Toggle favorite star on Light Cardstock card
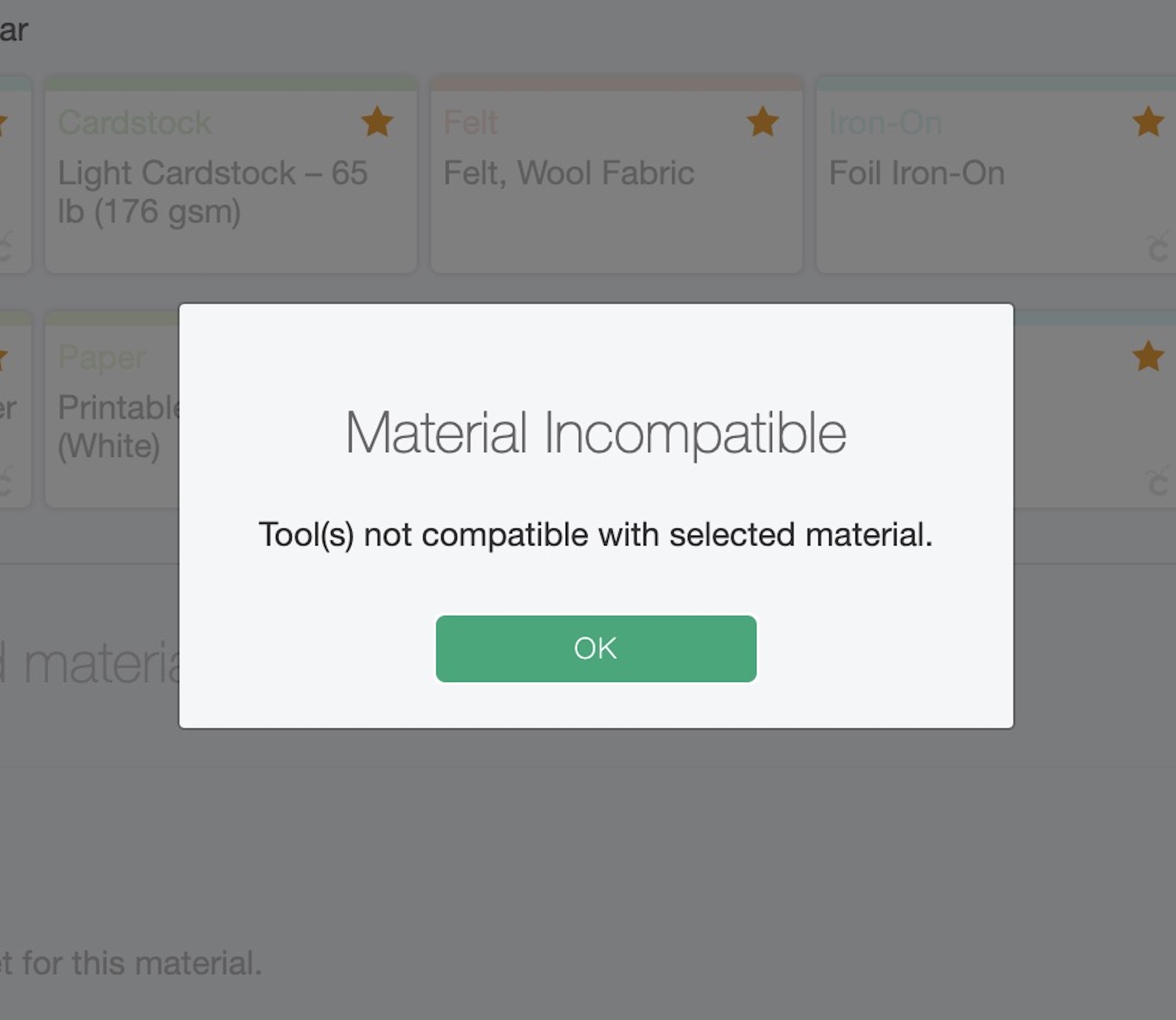 [377, 122]
